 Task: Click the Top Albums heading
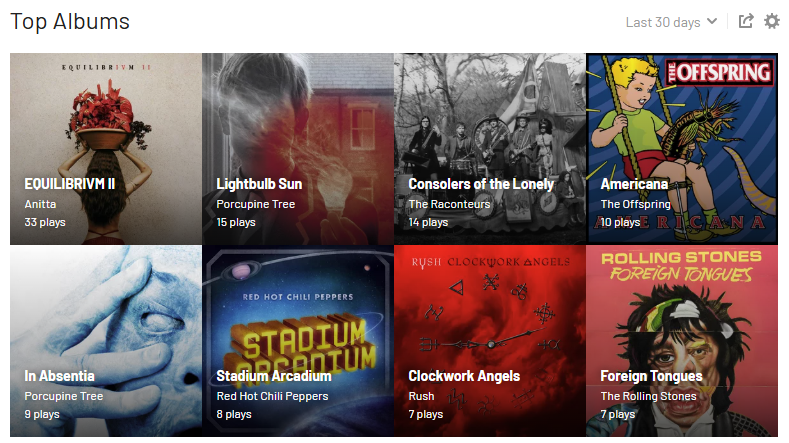[70, 22]
